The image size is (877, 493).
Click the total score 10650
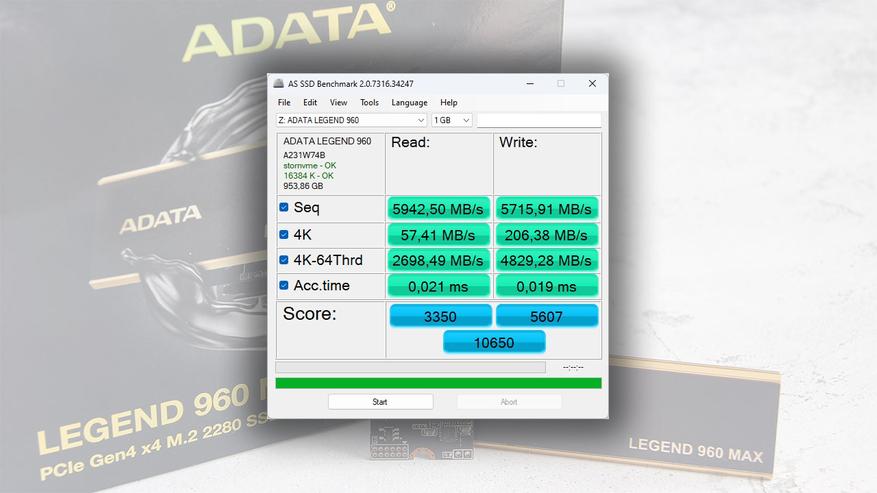pos(494,342)
